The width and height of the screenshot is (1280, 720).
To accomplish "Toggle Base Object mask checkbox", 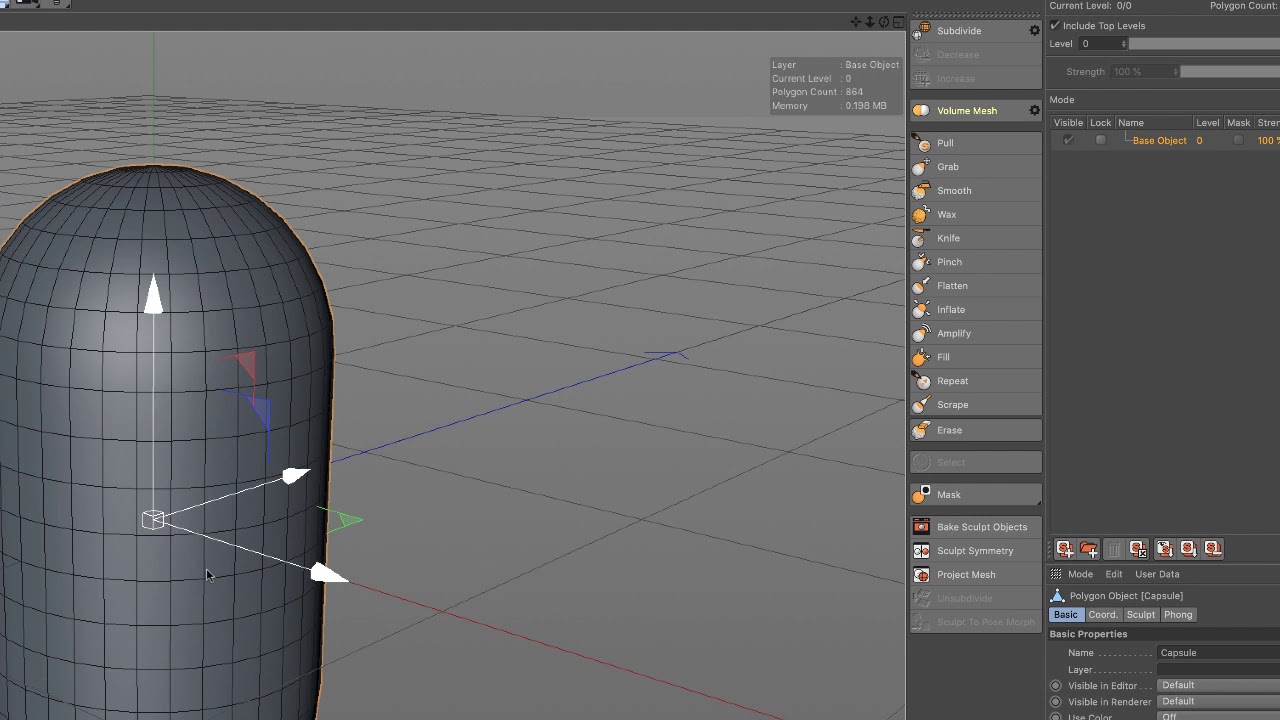I will click(1238, 140).
